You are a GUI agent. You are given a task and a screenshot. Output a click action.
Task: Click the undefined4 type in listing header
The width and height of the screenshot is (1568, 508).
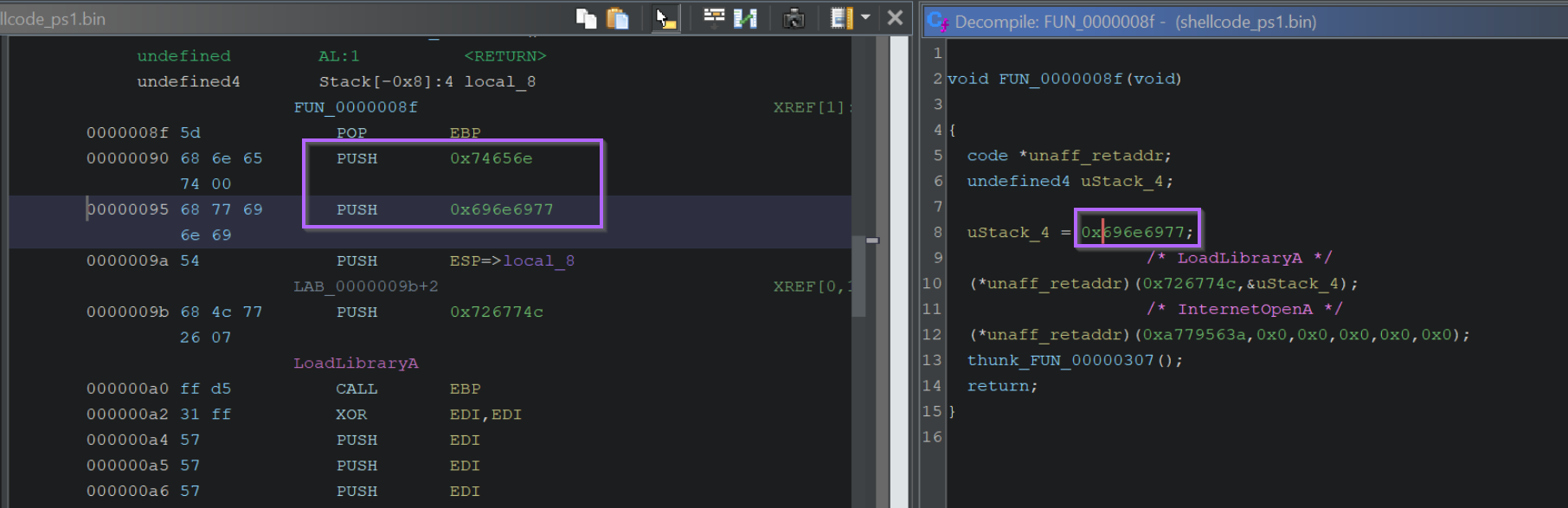click(x=189, y=81)
